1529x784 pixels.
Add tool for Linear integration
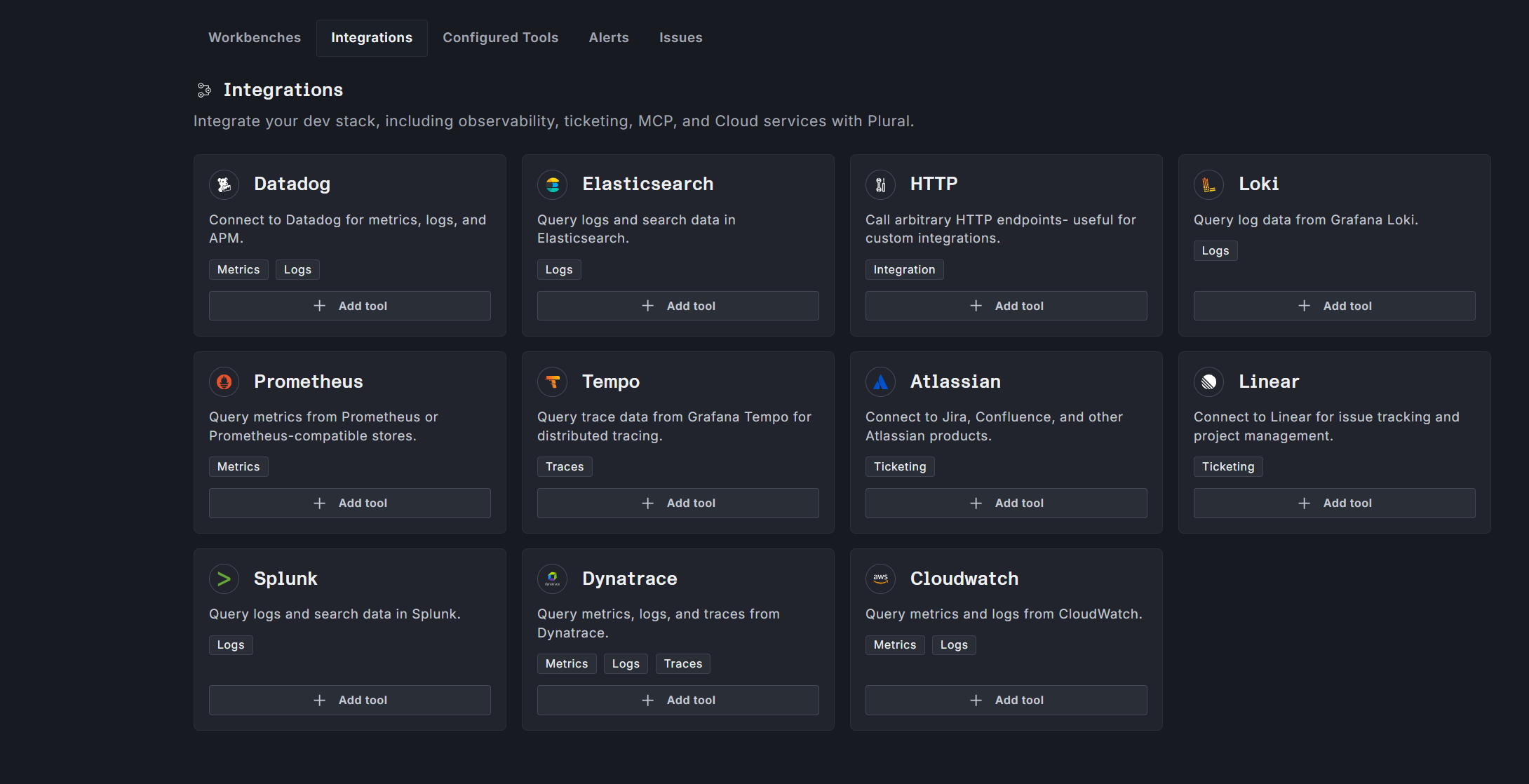1334,503
